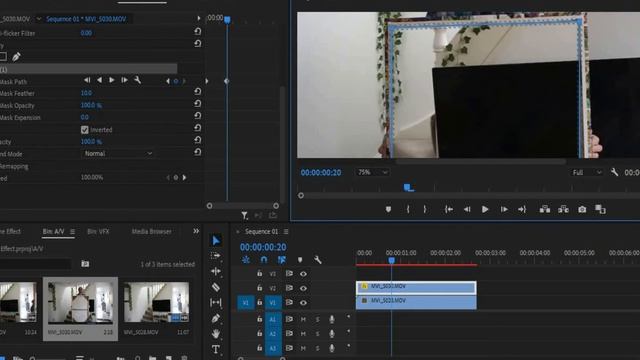
Task: Select the Selection tool arrow
Action: click(x=216, y=240)
